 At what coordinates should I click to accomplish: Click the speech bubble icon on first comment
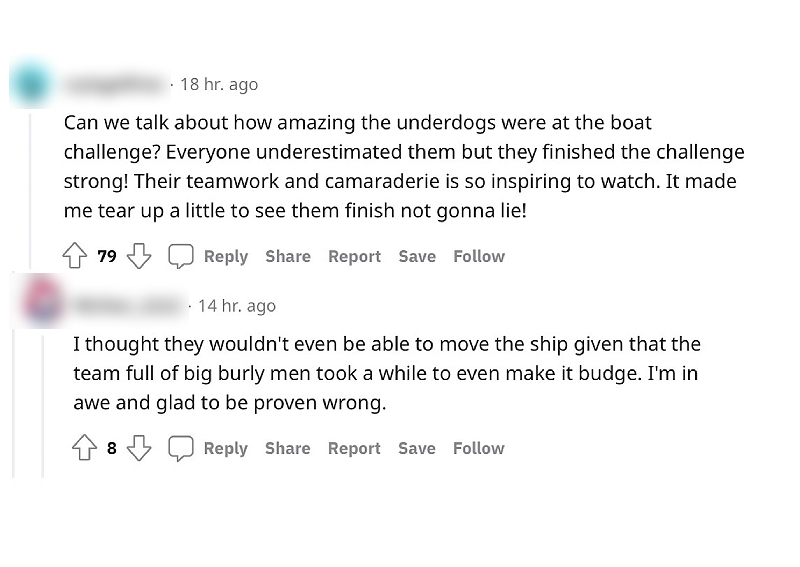(x=180, y=257)
